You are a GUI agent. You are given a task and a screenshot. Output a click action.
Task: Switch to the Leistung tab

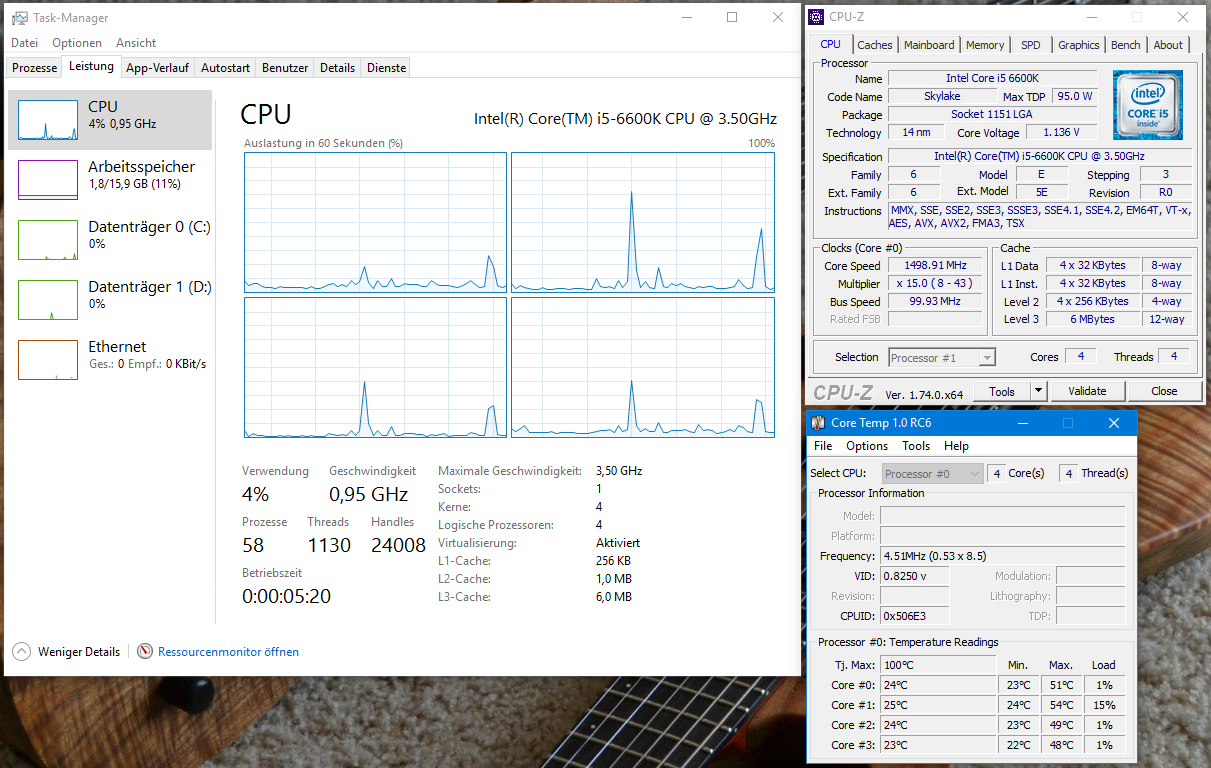91,66
